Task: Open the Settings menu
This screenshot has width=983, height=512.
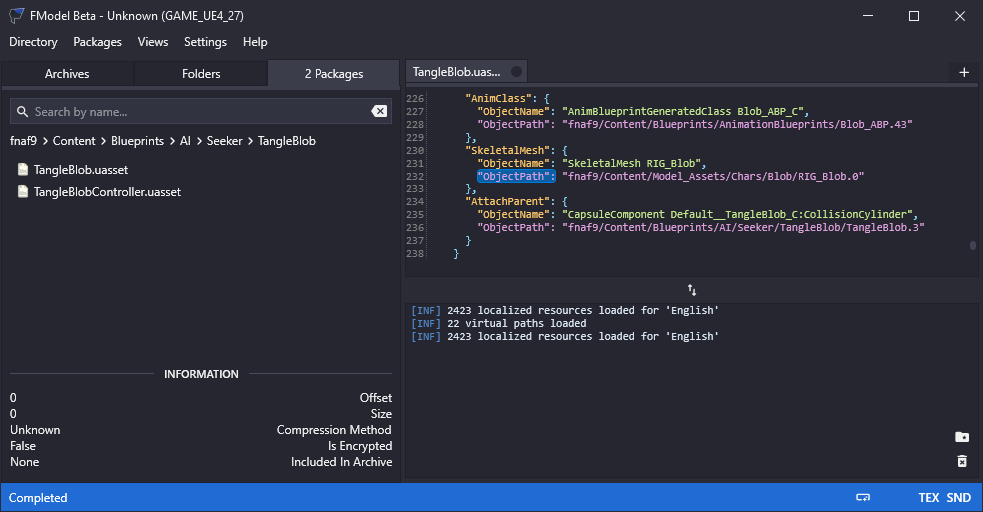Action: pyautogui.click(x=205, y=42)
